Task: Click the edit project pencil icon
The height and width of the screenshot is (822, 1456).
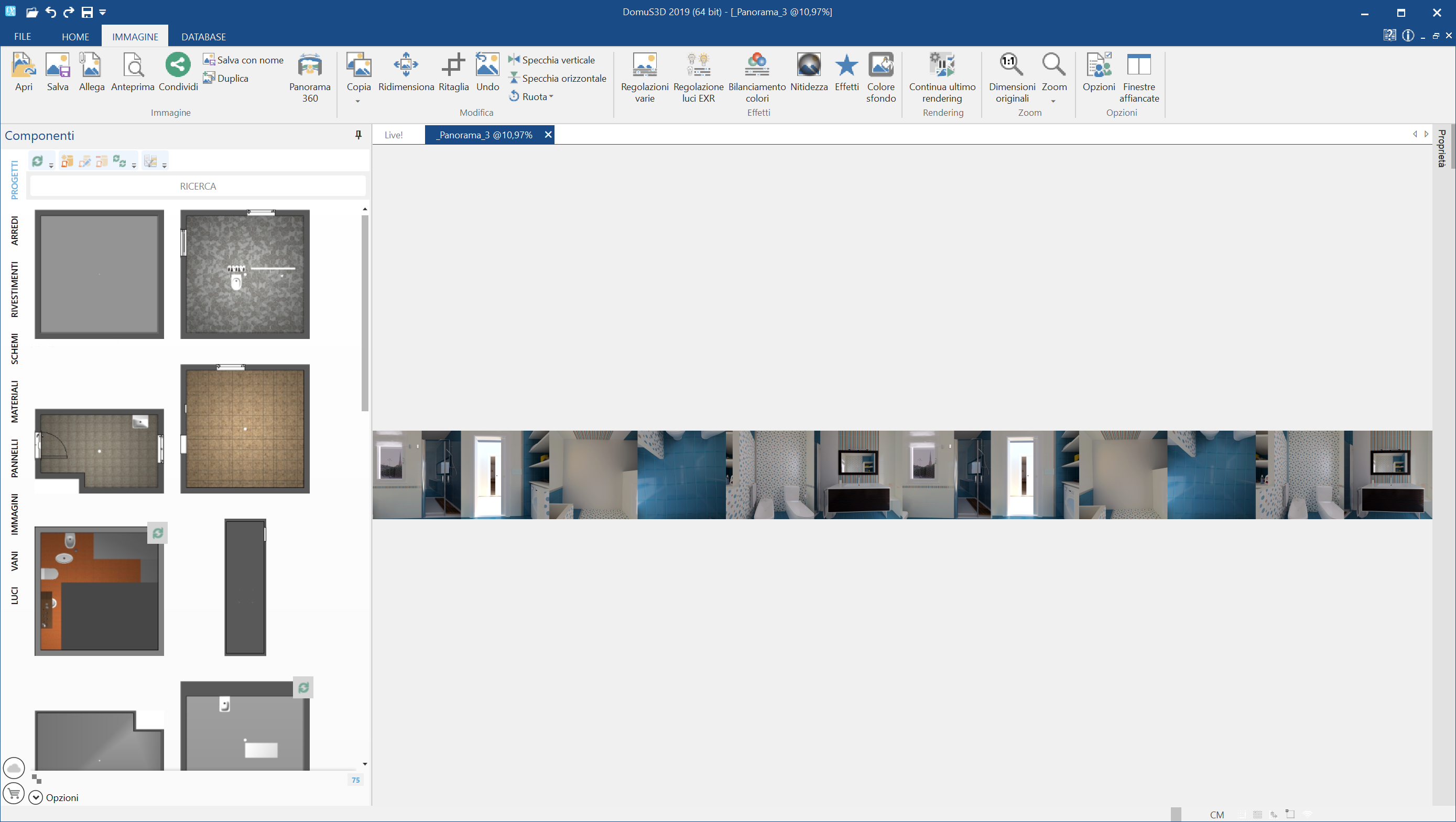Action: pyautogui.click(x=84, y=161)
